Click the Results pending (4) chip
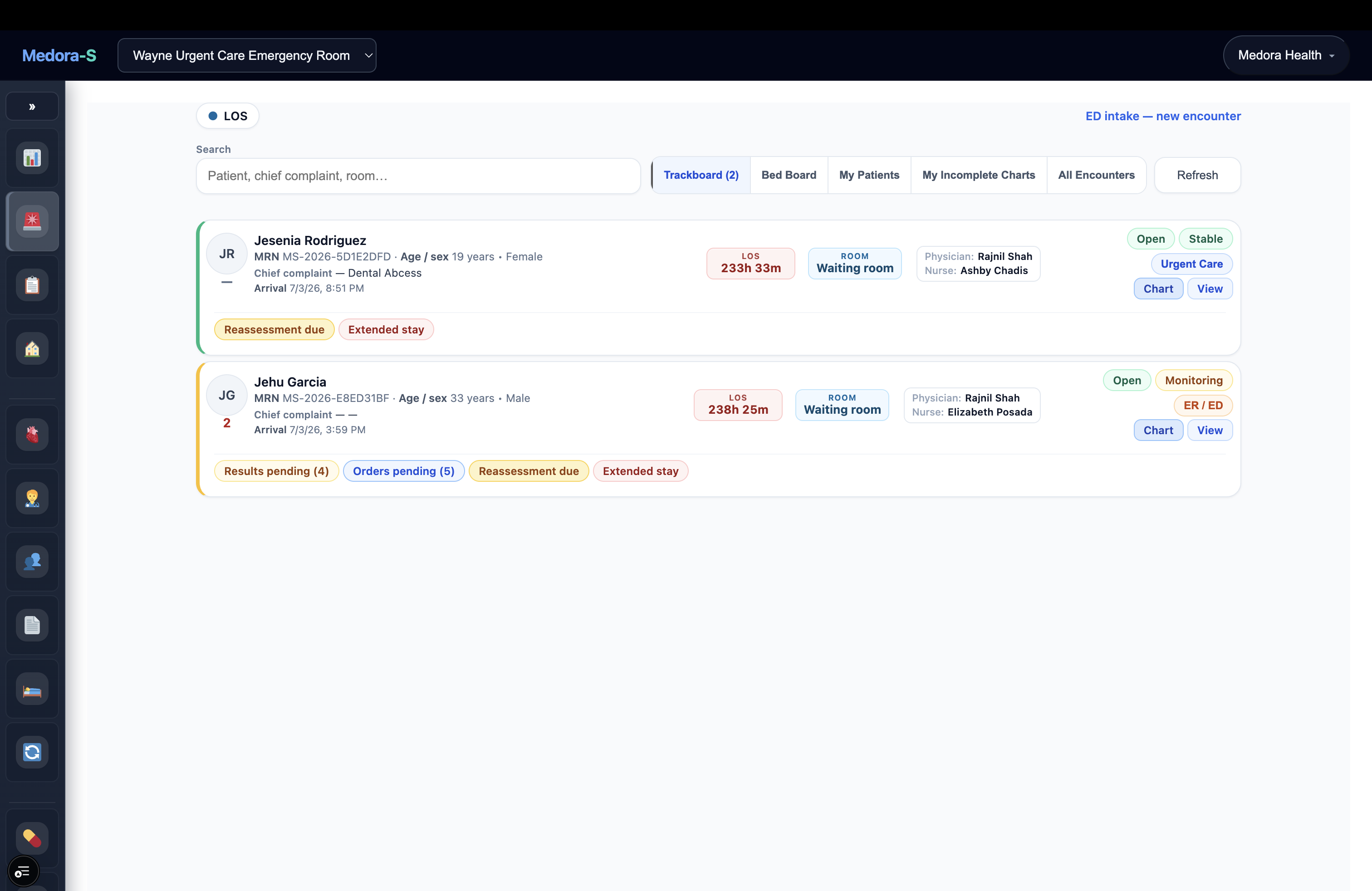Screen dimensions: 1372x891 [276, 471]
